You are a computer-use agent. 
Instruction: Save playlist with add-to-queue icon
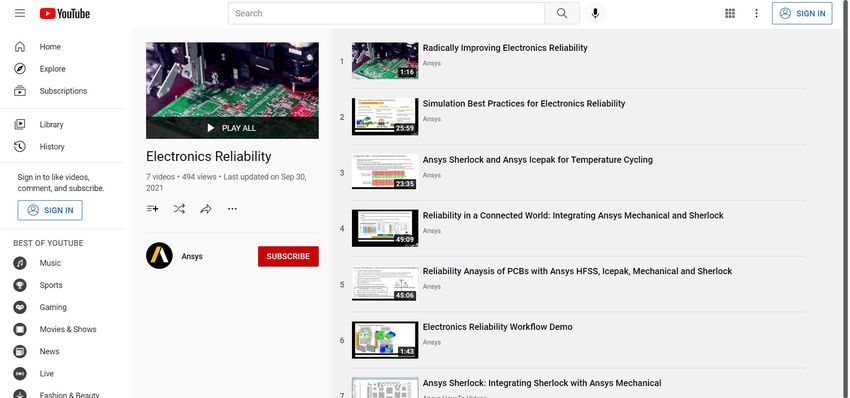tap(153, 209)
